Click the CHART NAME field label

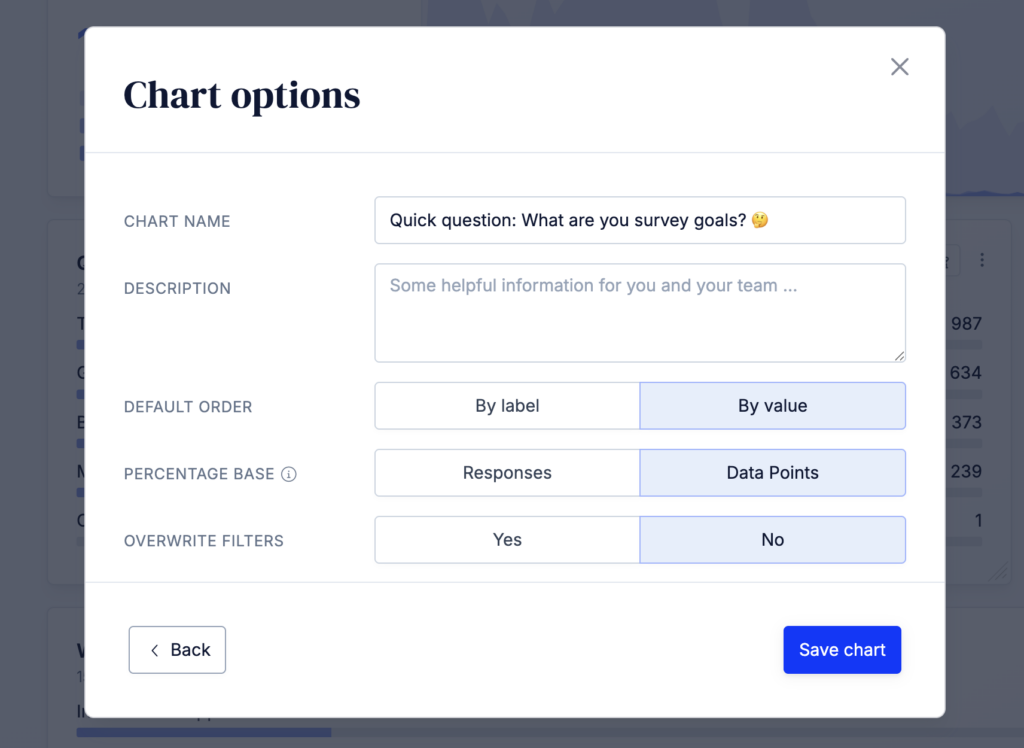point(177,221)
